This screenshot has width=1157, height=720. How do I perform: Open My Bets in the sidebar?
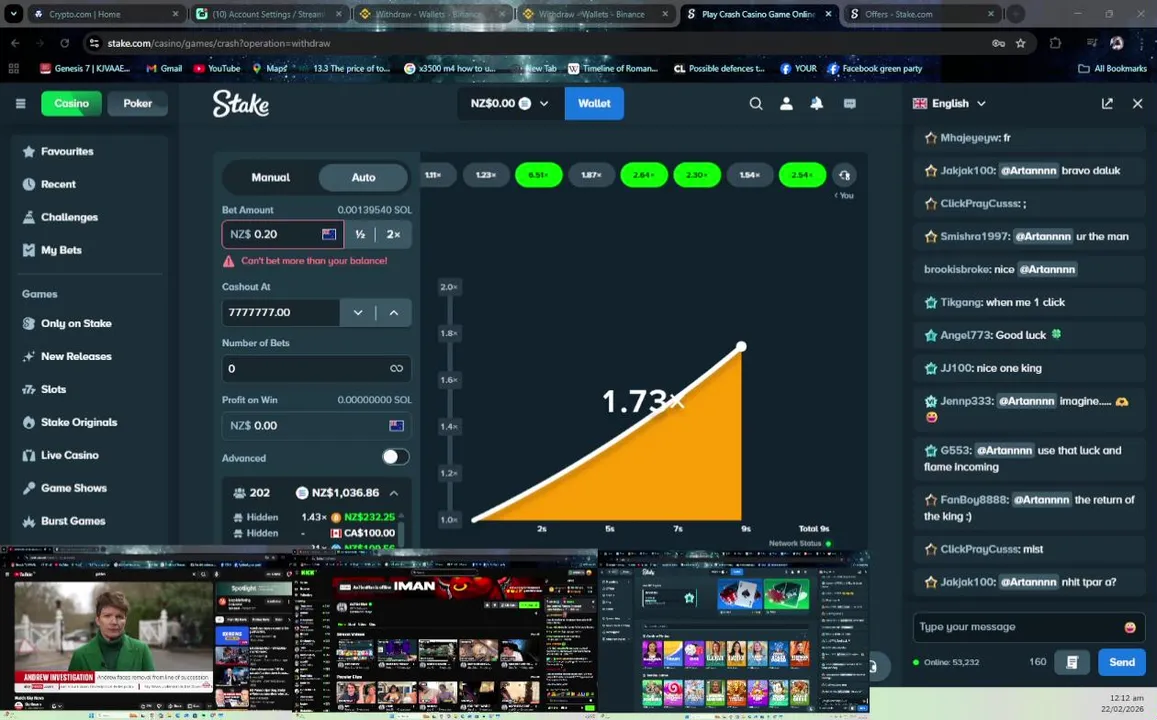[61, 250]
